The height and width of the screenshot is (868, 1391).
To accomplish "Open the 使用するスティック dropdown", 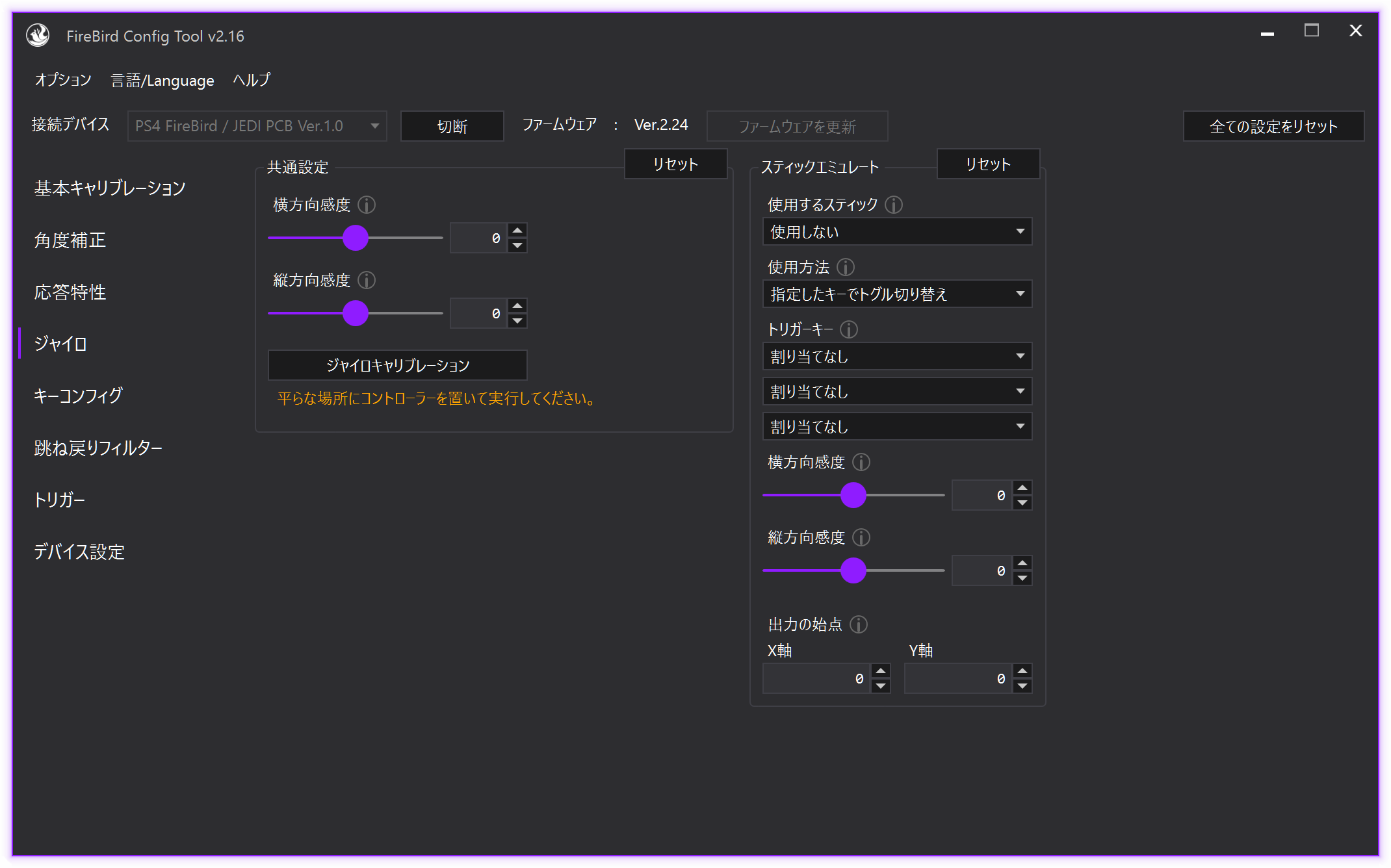I will tap(897, 232).
